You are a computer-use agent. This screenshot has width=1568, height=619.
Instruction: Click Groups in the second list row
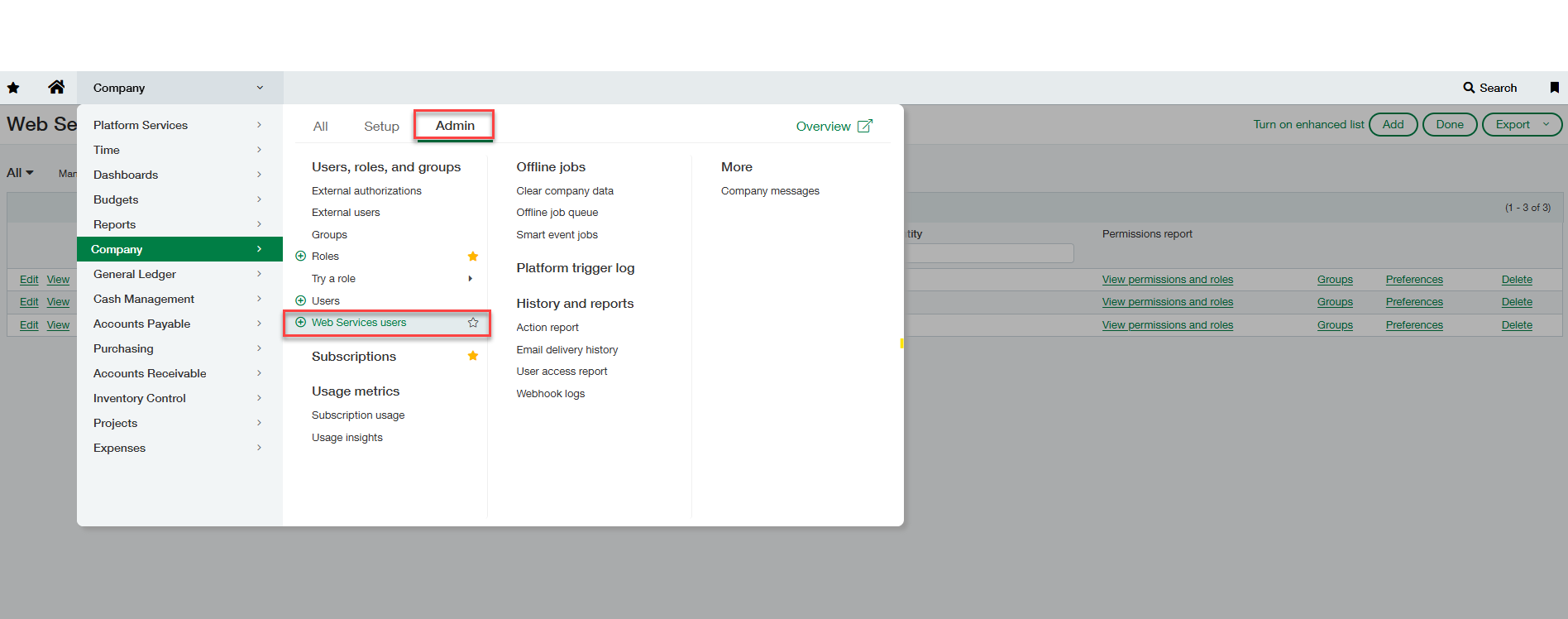pos(1335,302)
